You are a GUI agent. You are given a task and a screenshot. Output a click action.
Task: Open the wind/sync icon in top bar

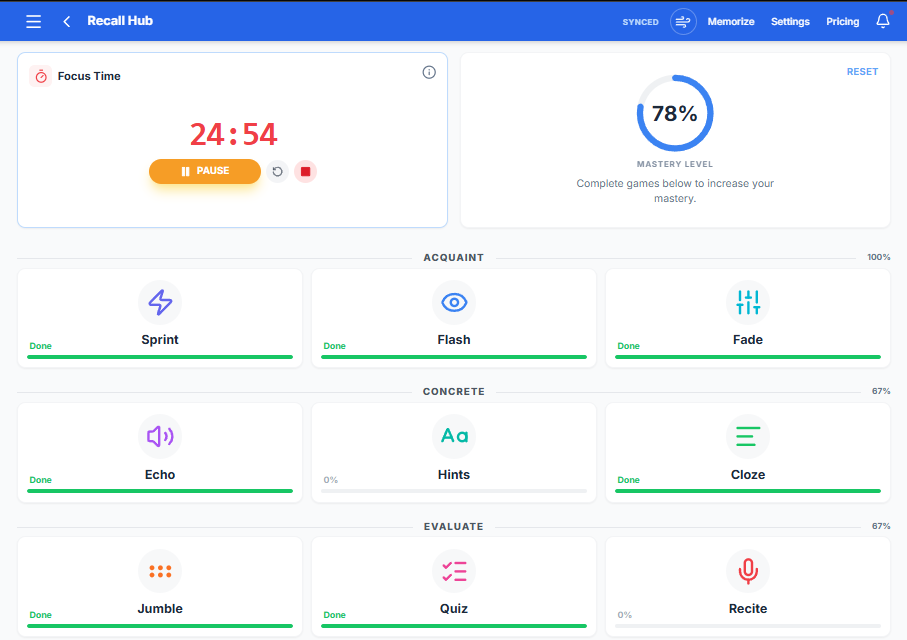(682, 21)
